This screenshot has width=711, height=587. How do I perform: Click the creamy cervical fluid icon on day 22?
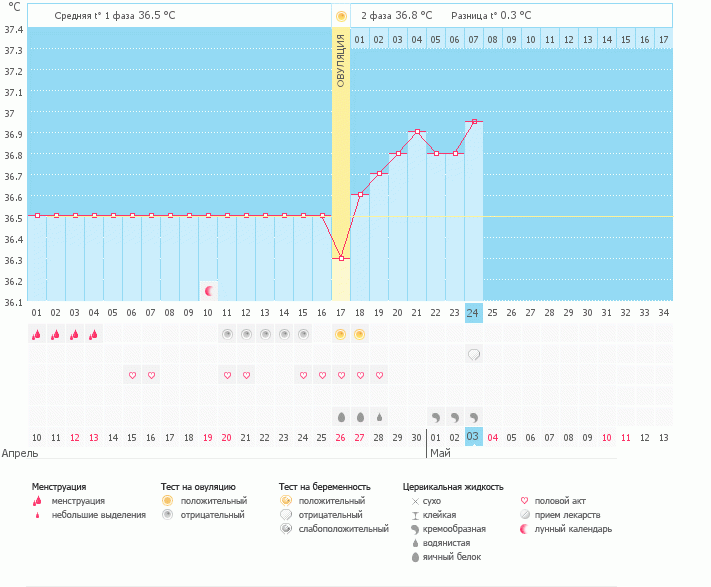436,416
